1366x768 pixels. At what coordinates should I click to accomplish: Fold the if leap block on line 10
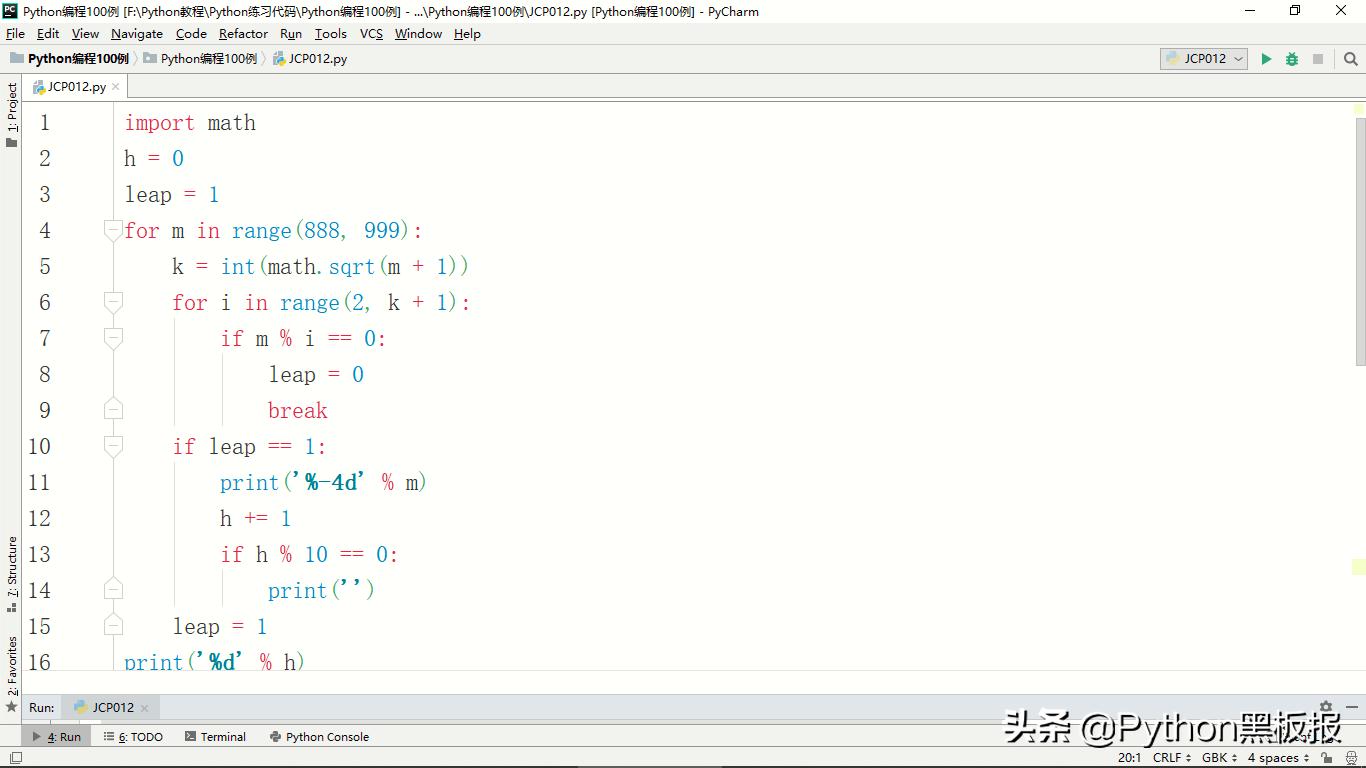tap(113, 447)
